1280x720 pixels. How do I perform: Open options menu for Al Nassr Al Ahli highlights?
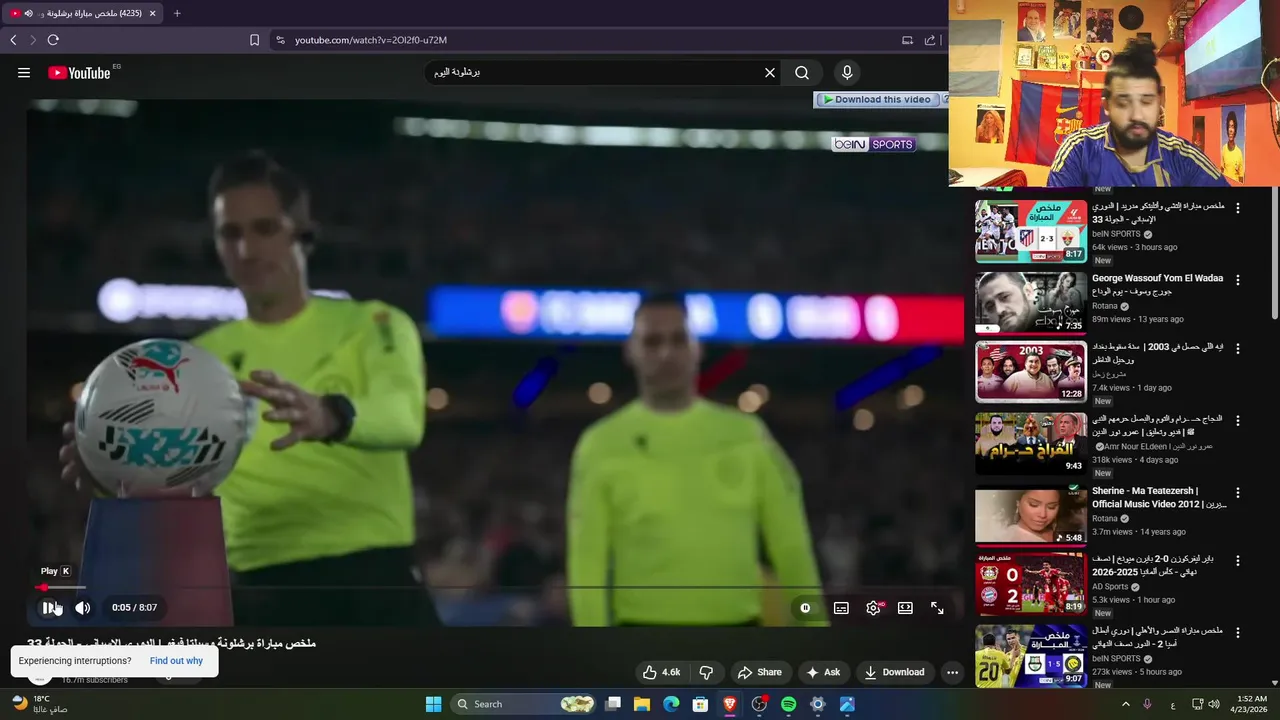1238,633
